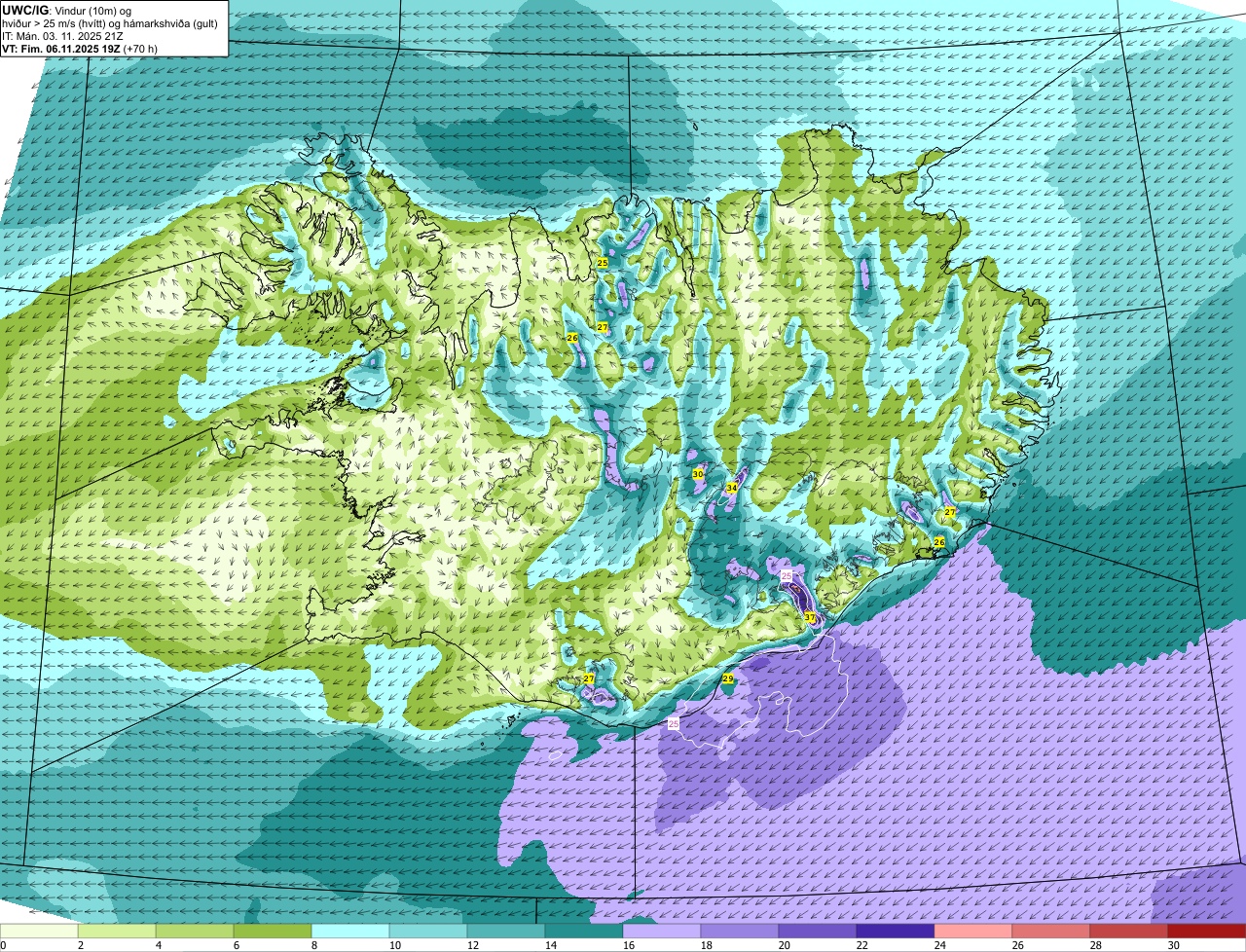Viewport: 1246px width, 952px height.
Task: Click the 0–2 m/s pale yellow legend swatch
Action: pos(39,931)
